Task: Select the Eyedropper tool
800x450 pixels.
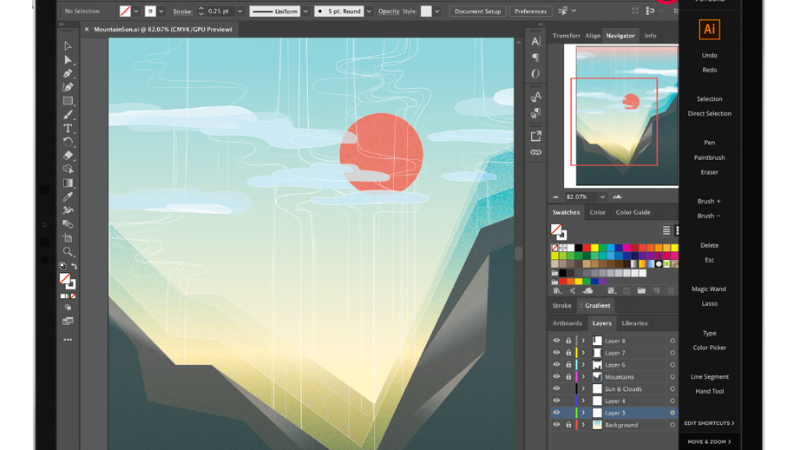Action: [x=68, y=197]
